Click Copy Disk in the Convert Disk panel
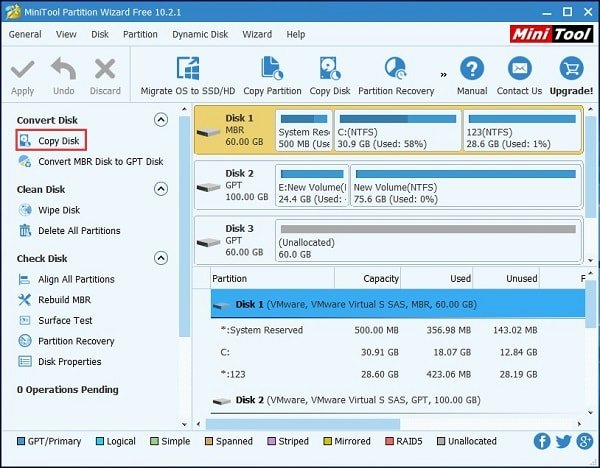This screenshot has width=600, height=468. [51, 140]
